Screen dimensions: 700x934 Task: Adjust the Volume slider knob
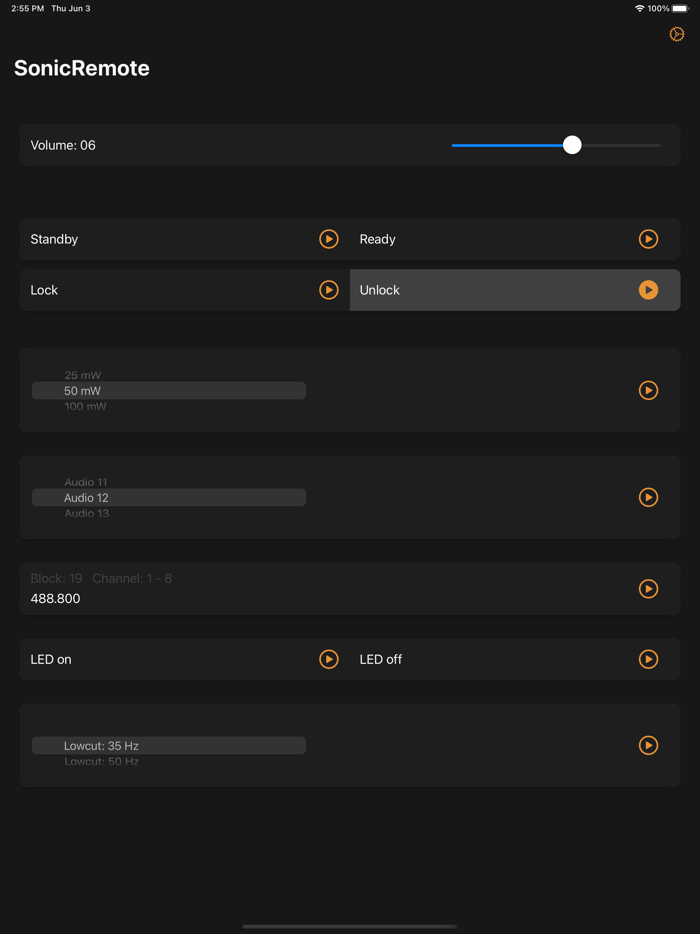coord(571,145)
